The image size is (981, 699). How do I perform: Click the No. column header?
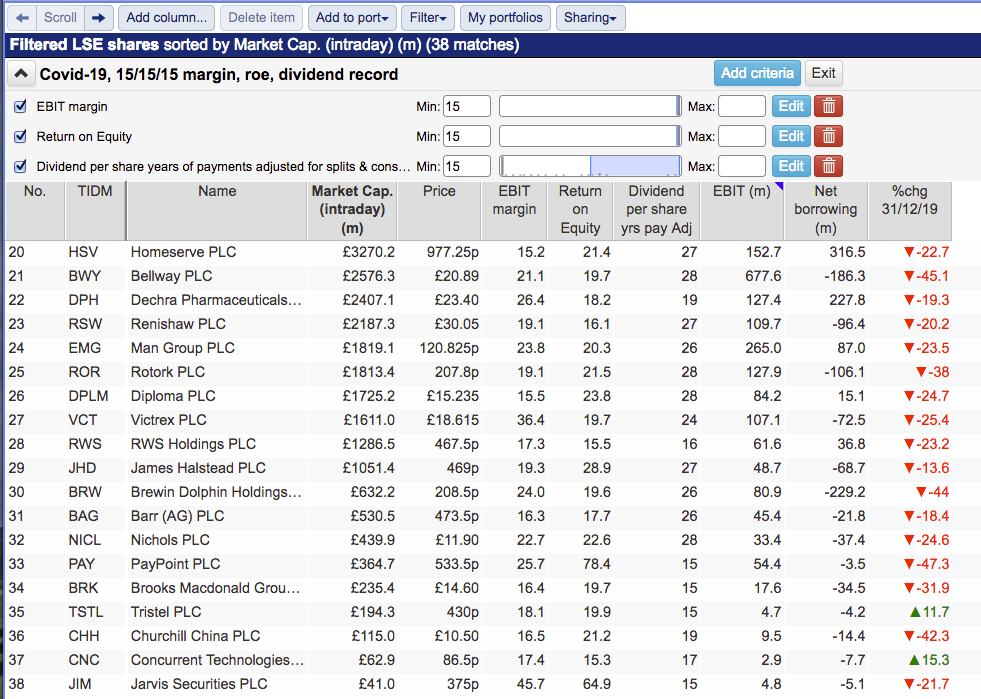[35, 210]
